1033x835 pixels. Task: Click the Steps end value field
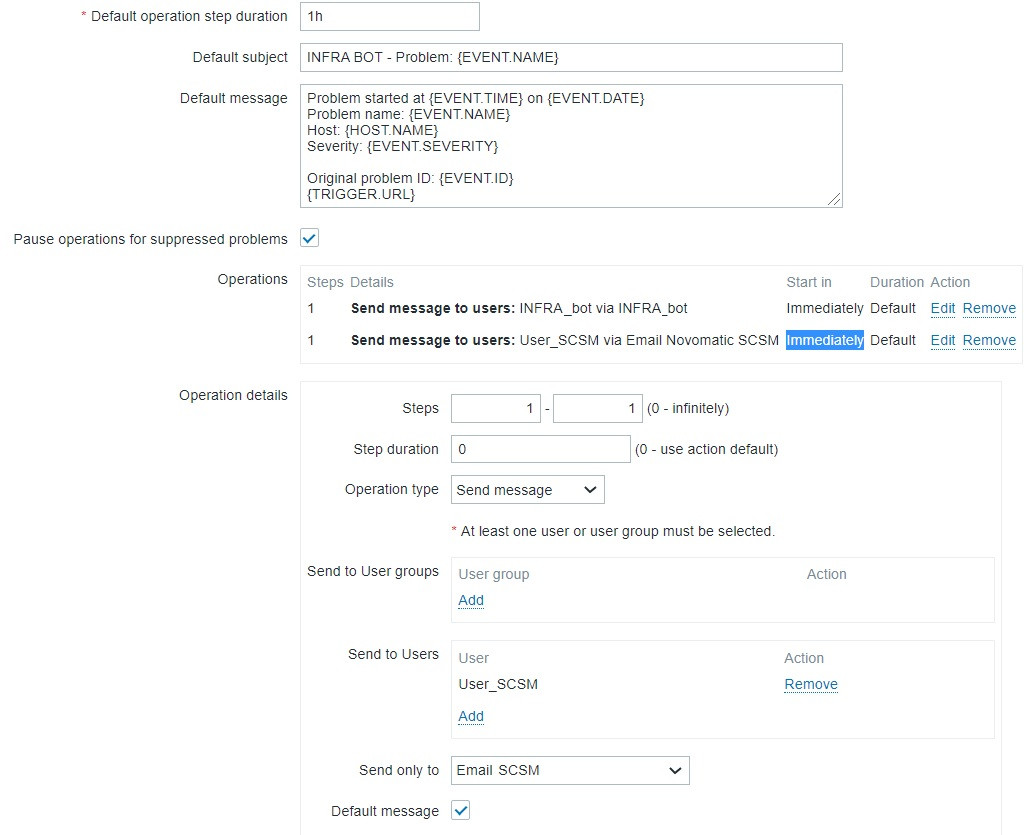click(x=598, y=408)
